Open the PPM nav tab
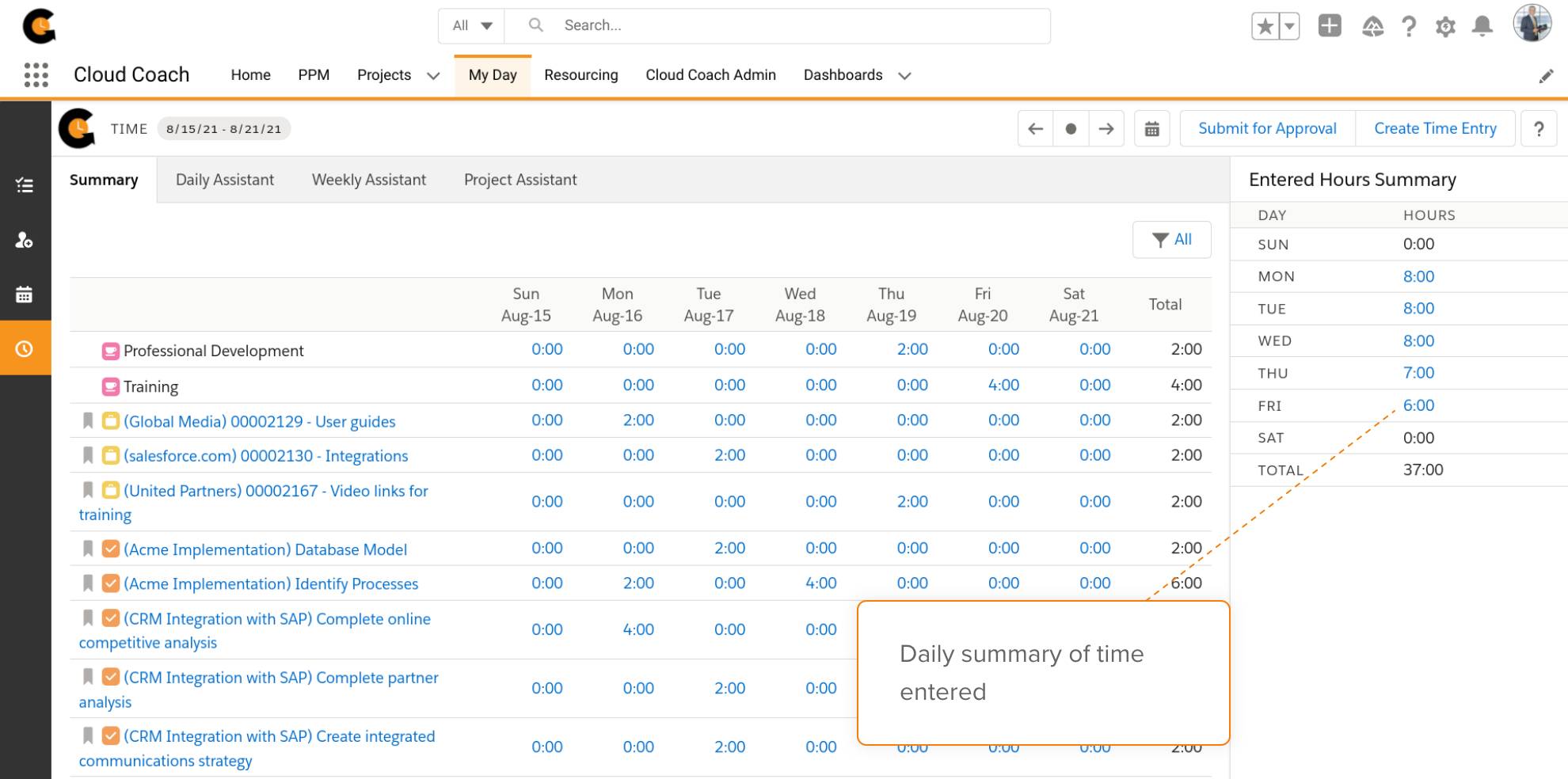 point(314,75)
